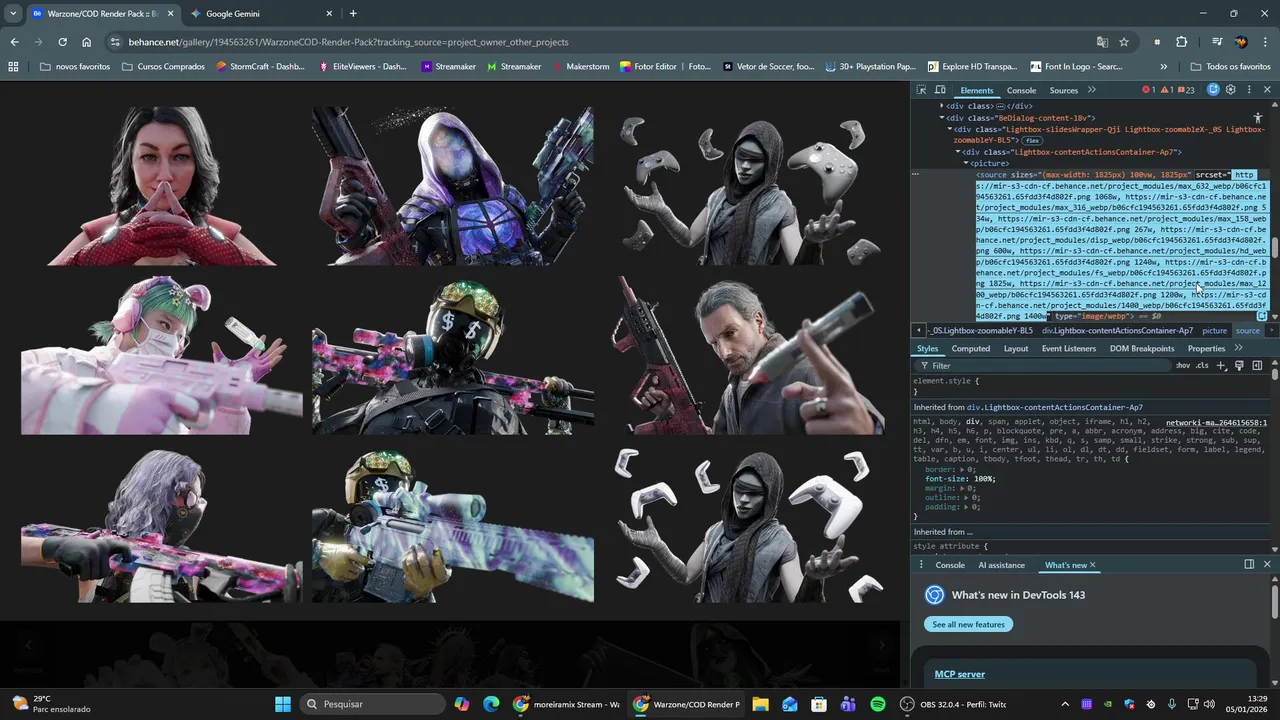Show hidden system tray icons
The height and width of the screenshot is (720, 1280).
coord(1064,704)
